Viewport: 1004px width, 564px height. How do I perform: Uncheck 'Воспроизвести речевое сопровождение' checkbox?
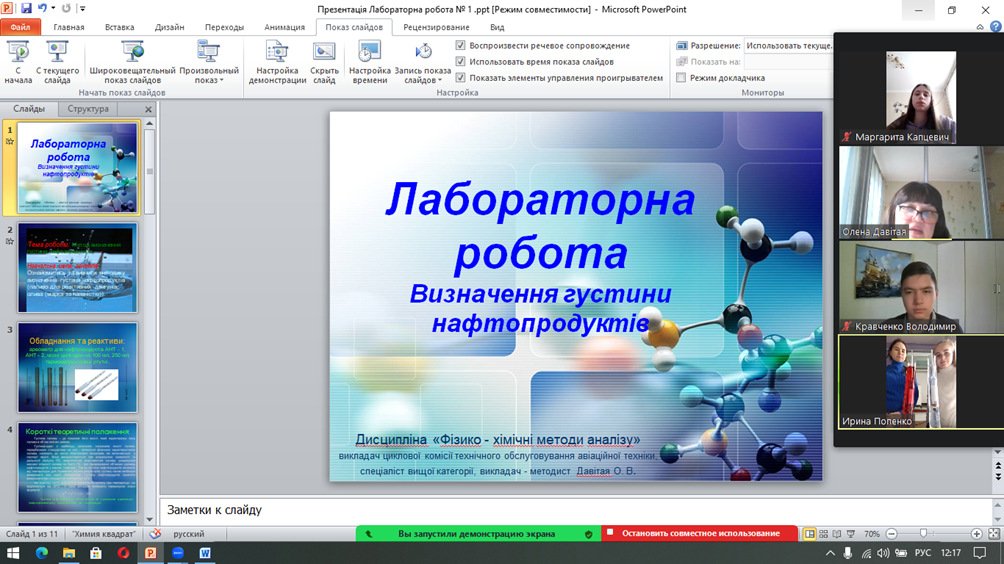pos(461,46)
